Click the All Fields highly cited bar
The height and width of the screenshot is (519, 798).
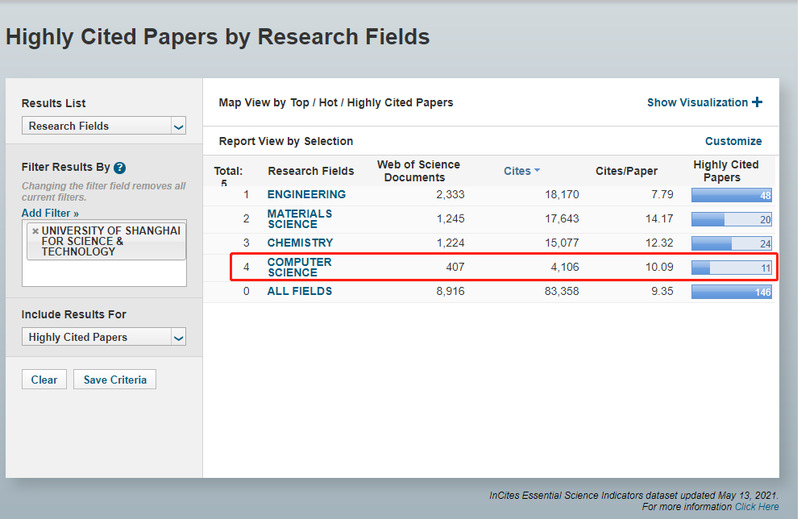731,292
